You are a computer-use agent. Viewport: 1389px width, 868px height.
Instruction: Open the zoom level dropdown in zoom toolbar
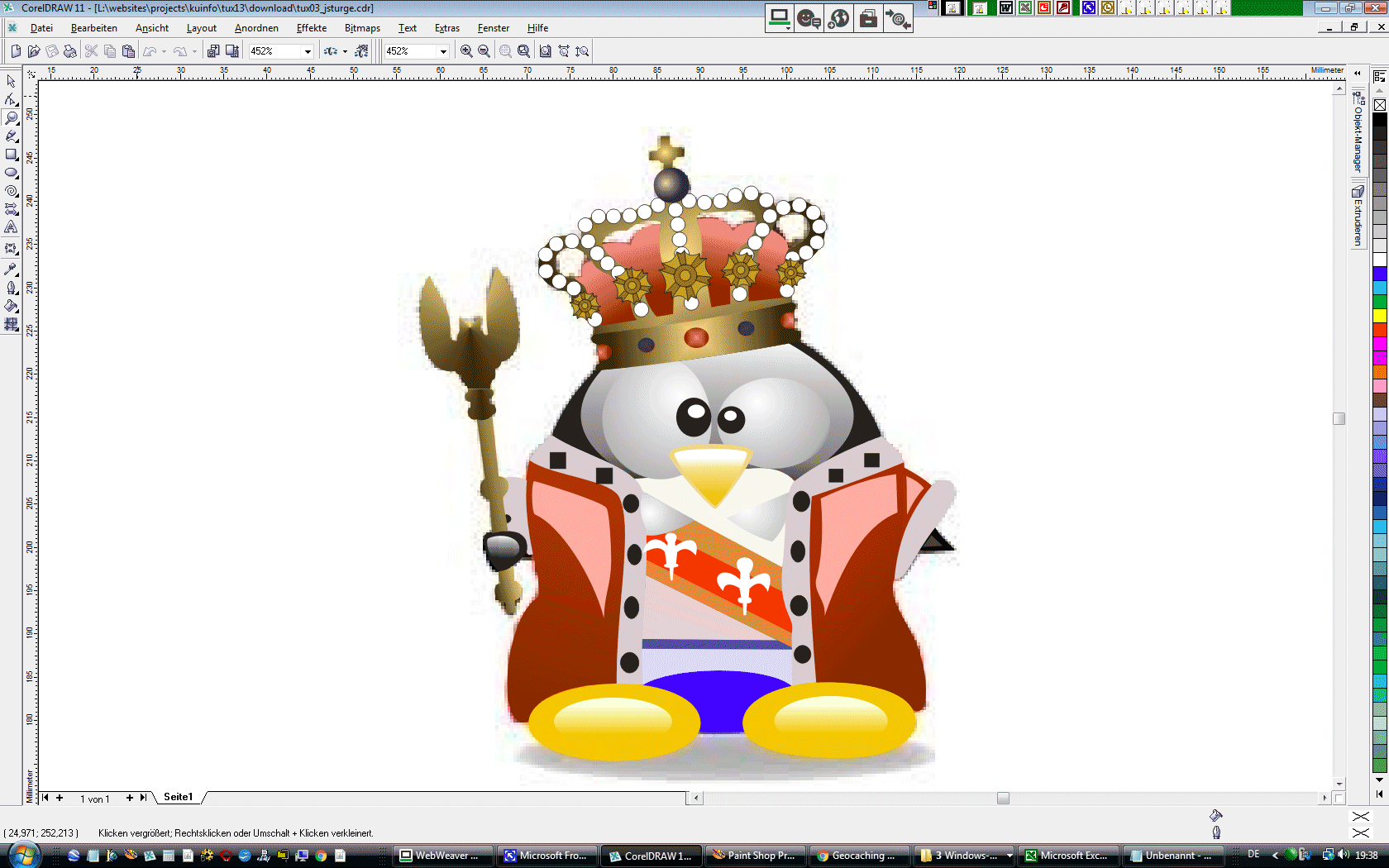click(x=443, y=51)
